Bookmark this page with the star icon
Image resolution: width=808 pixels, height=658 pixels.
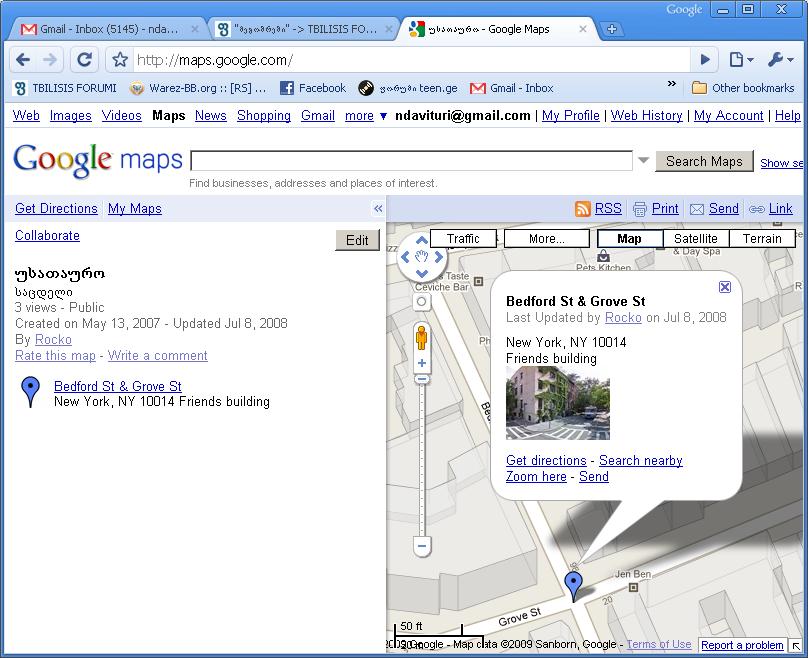point(120,60)
